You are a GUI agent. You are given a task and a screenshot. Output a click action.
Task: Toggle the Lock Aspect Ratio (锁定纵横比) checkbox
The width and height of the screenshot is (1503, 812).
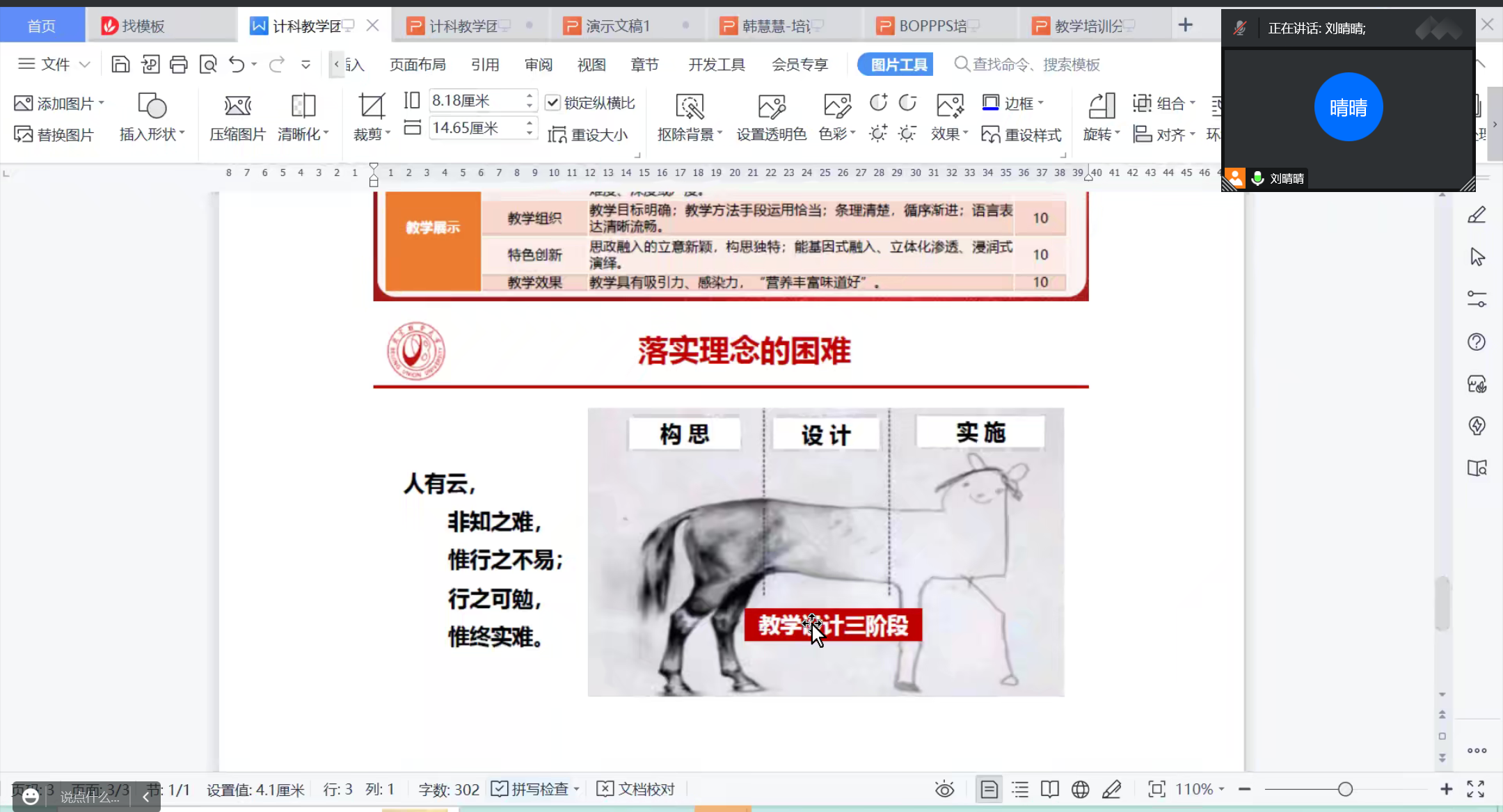(552, 103)
